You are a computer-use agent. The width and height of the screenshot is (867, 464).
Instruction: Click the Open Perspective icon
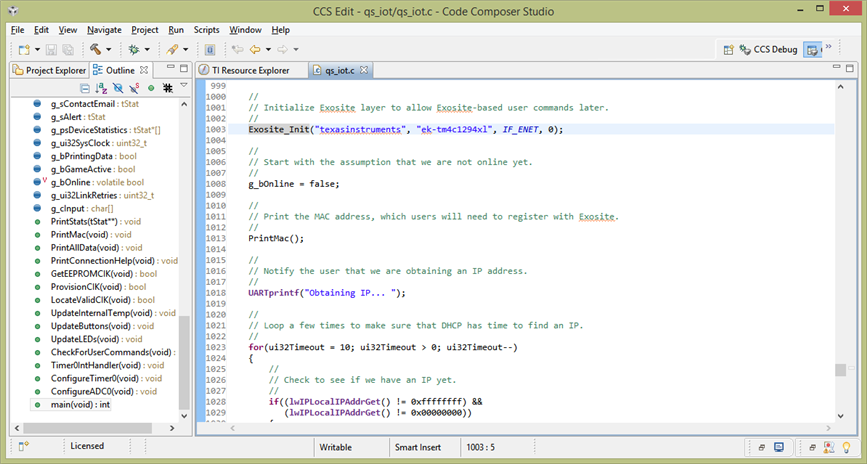tap(729, 49)
